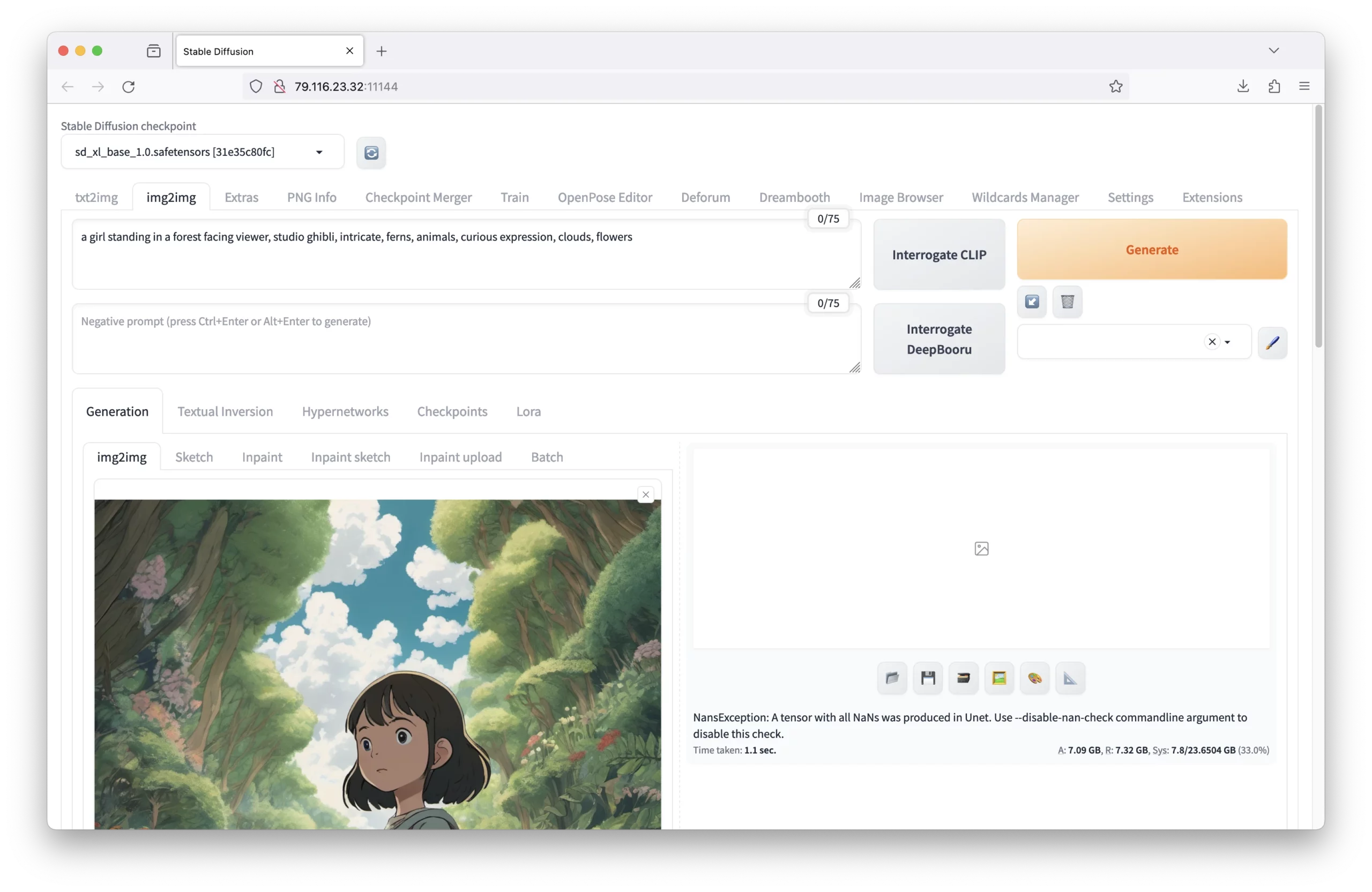Click the orange Generate button

1151,250
